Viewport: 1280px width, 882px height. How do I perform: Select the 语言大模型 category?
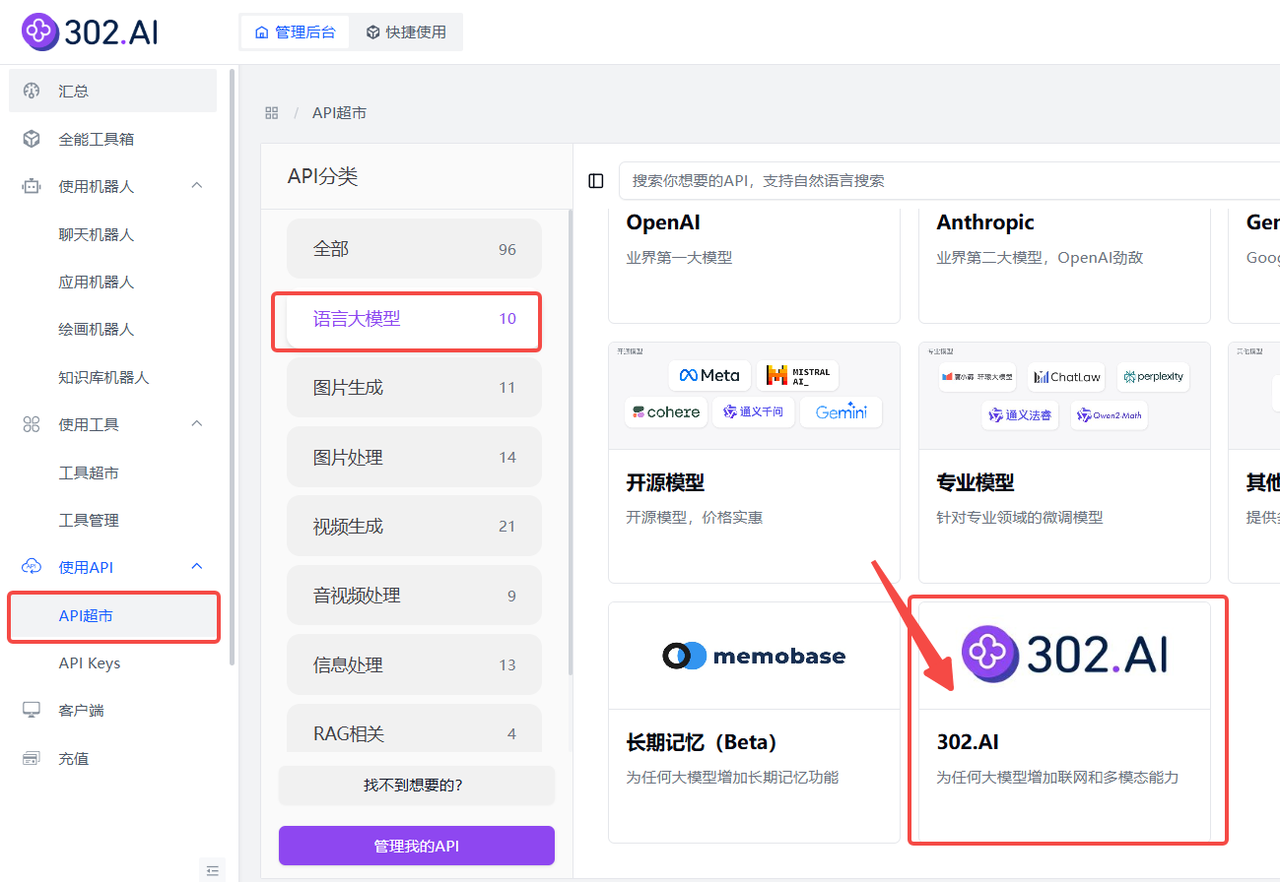[414, 319]
